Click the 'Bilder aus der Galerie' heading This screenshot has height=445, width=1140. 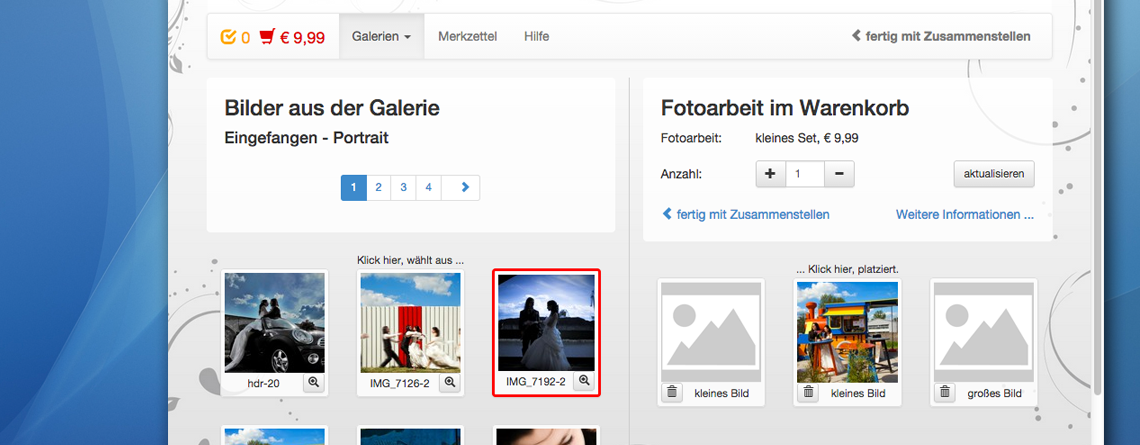tap(332, 108)
